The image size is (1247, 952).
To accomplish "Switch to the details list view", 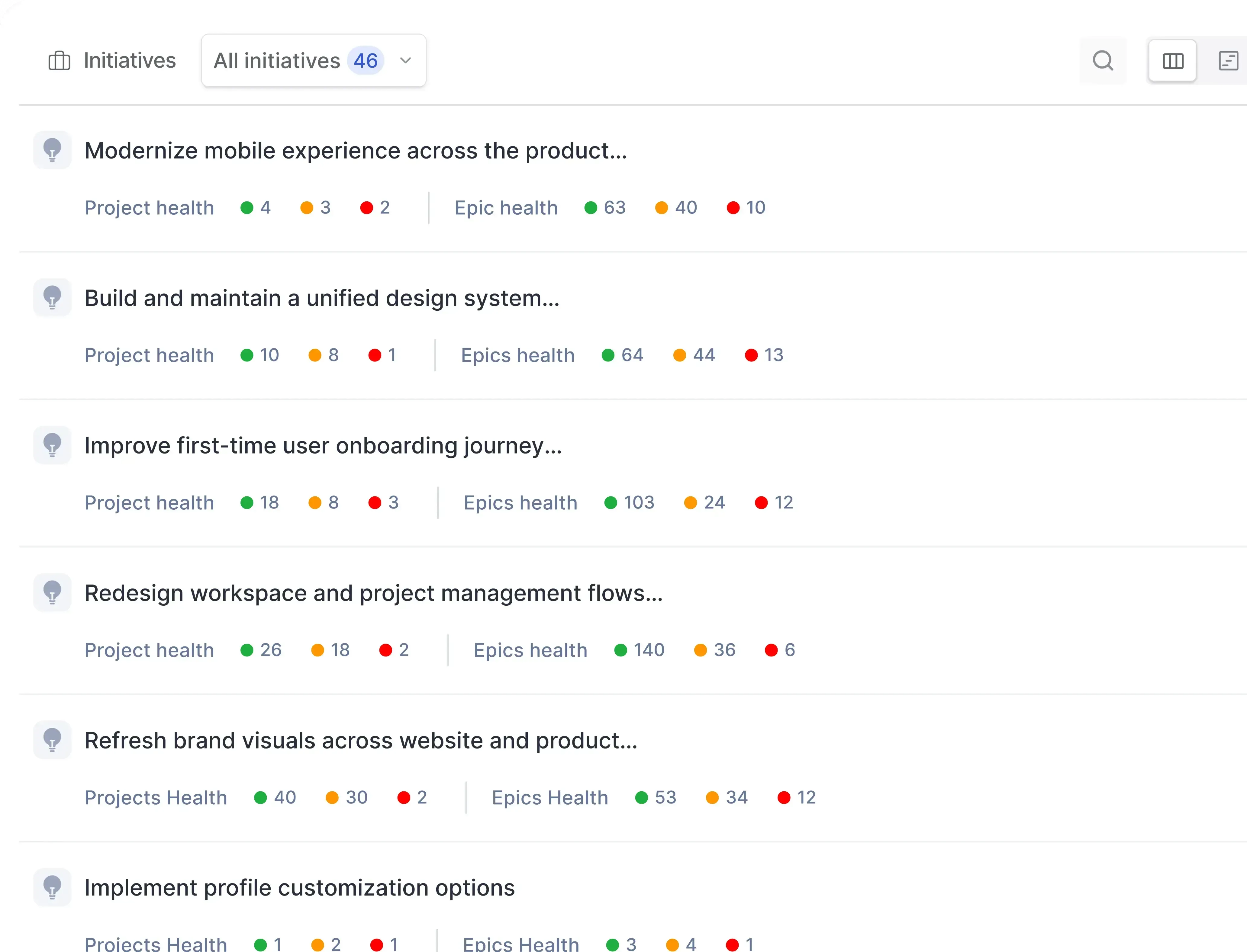I will (1228, 60).
